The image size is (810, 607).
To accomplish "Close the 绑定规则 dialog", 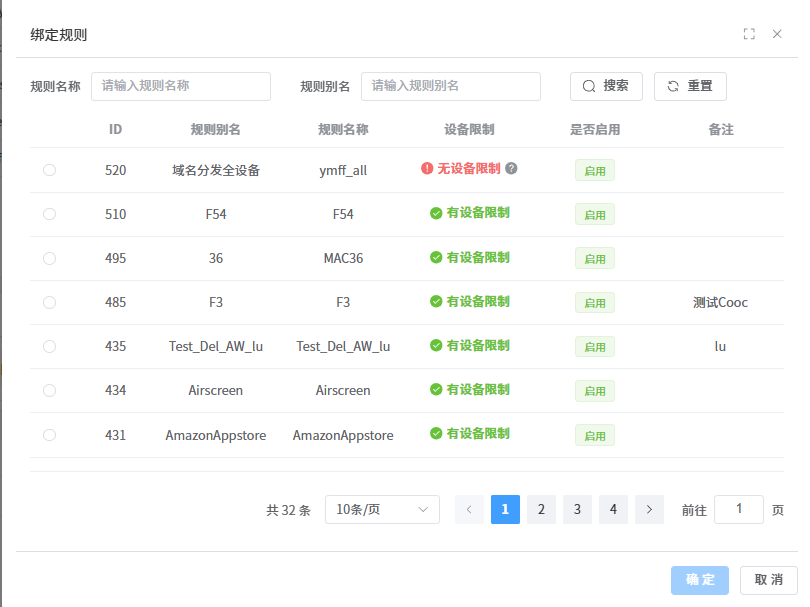I will 777,34.
